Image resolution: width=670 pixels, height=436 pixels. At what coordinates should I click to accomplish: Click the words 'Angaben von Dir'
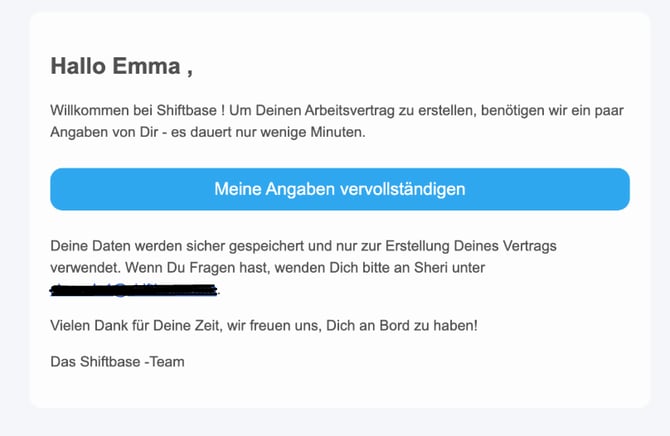(104, 132)
